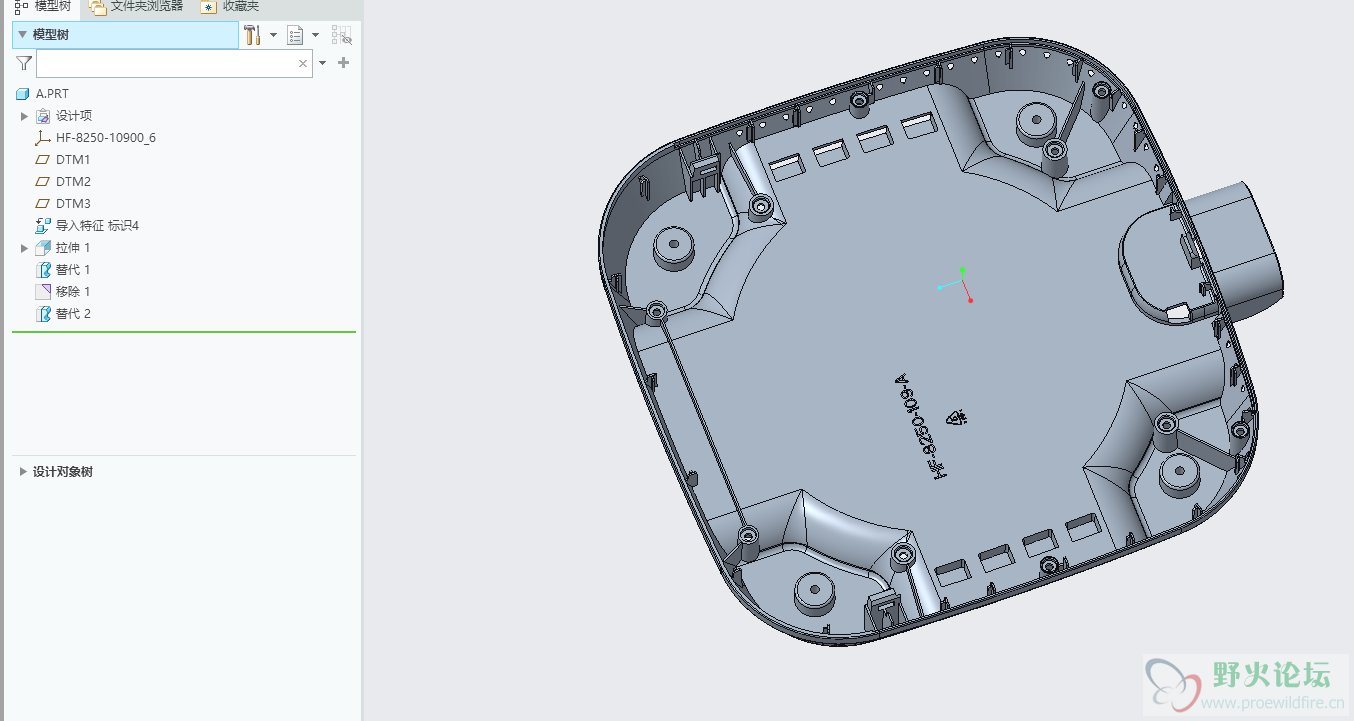Click the 移除 1 remove feature icon

[43, 292]
